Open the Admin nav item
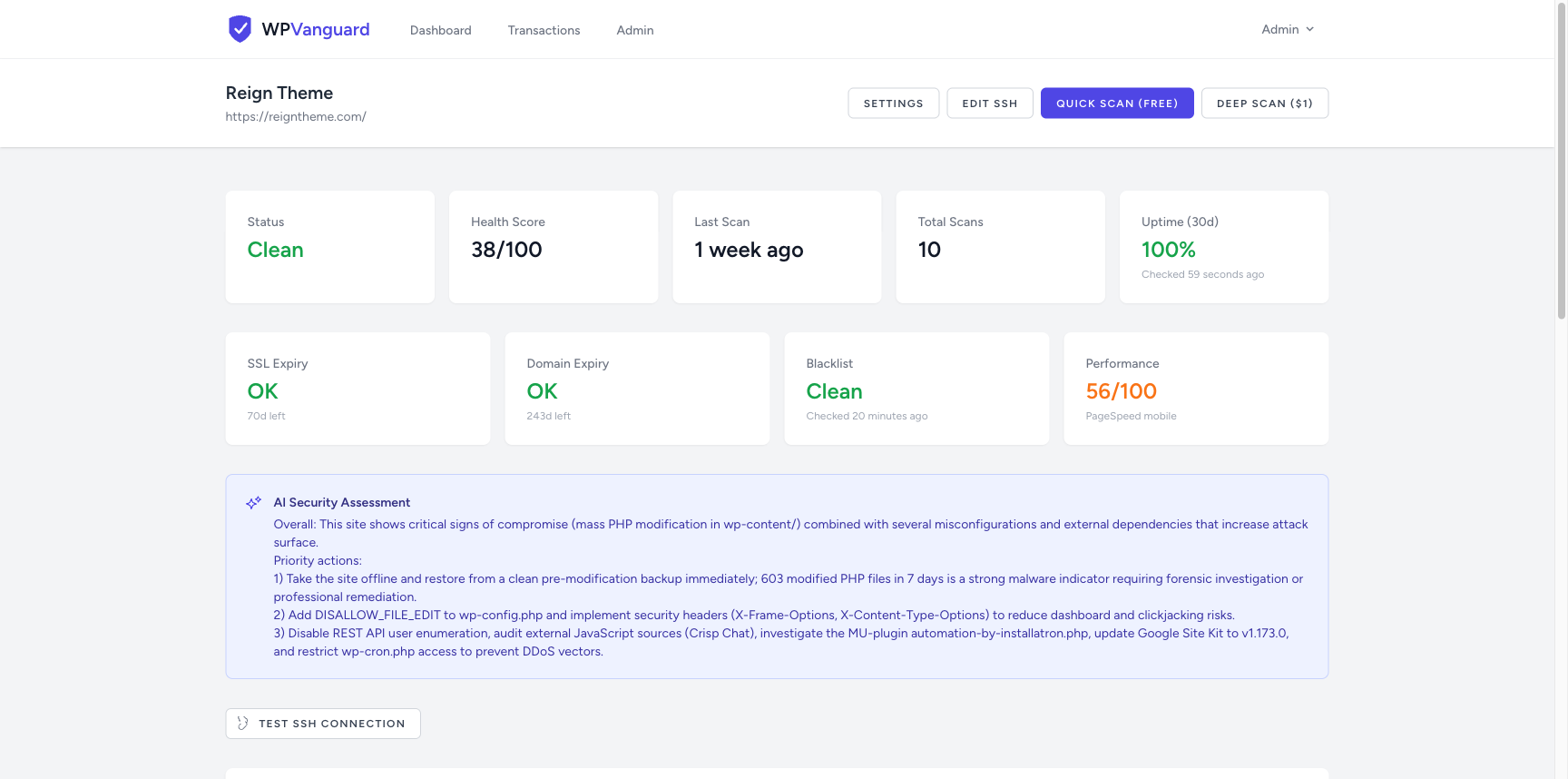 point(635,30)
